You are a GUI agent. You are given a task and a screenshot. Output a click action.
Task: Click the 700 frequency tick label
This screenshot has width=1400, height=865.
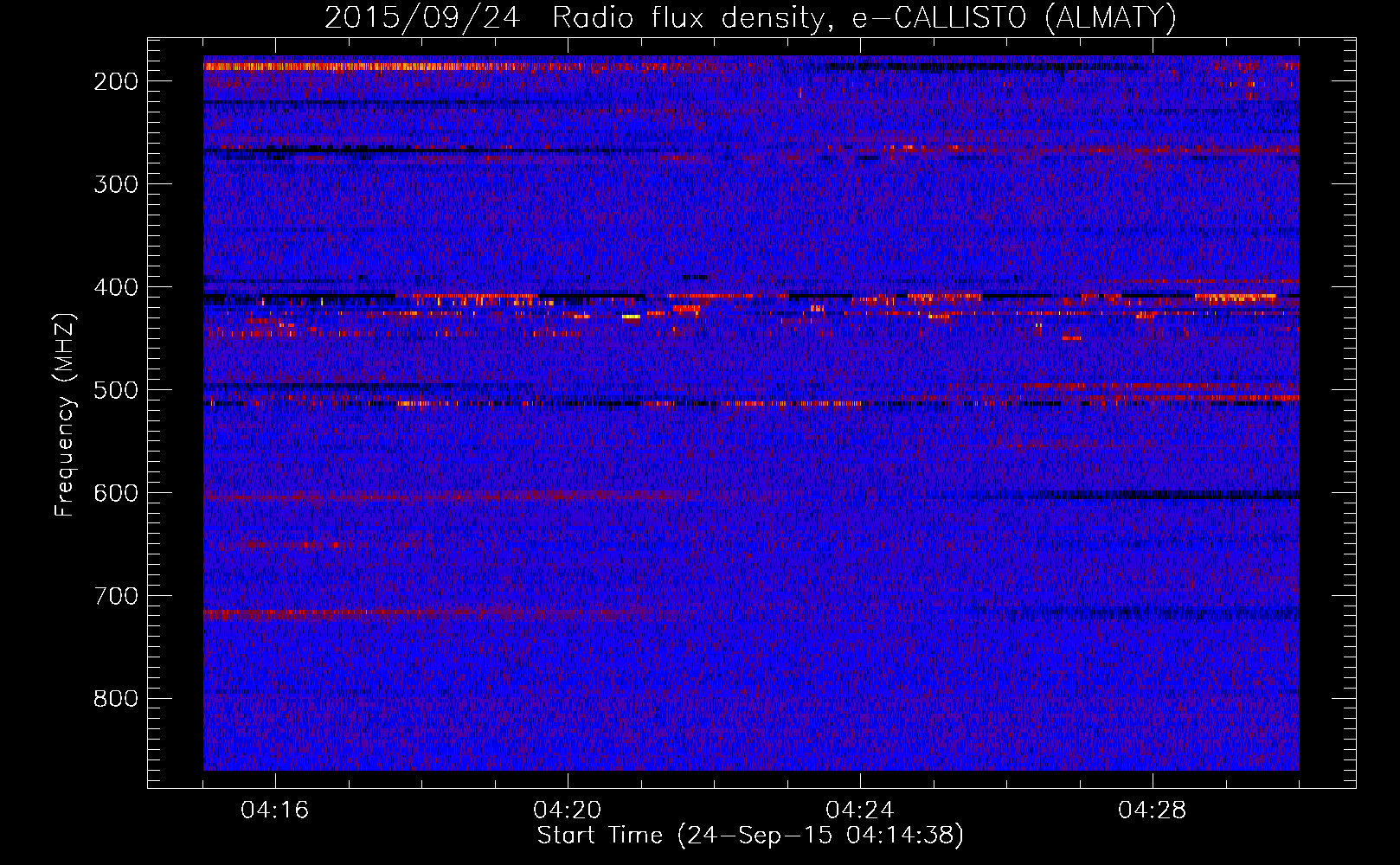click(116, 596)
